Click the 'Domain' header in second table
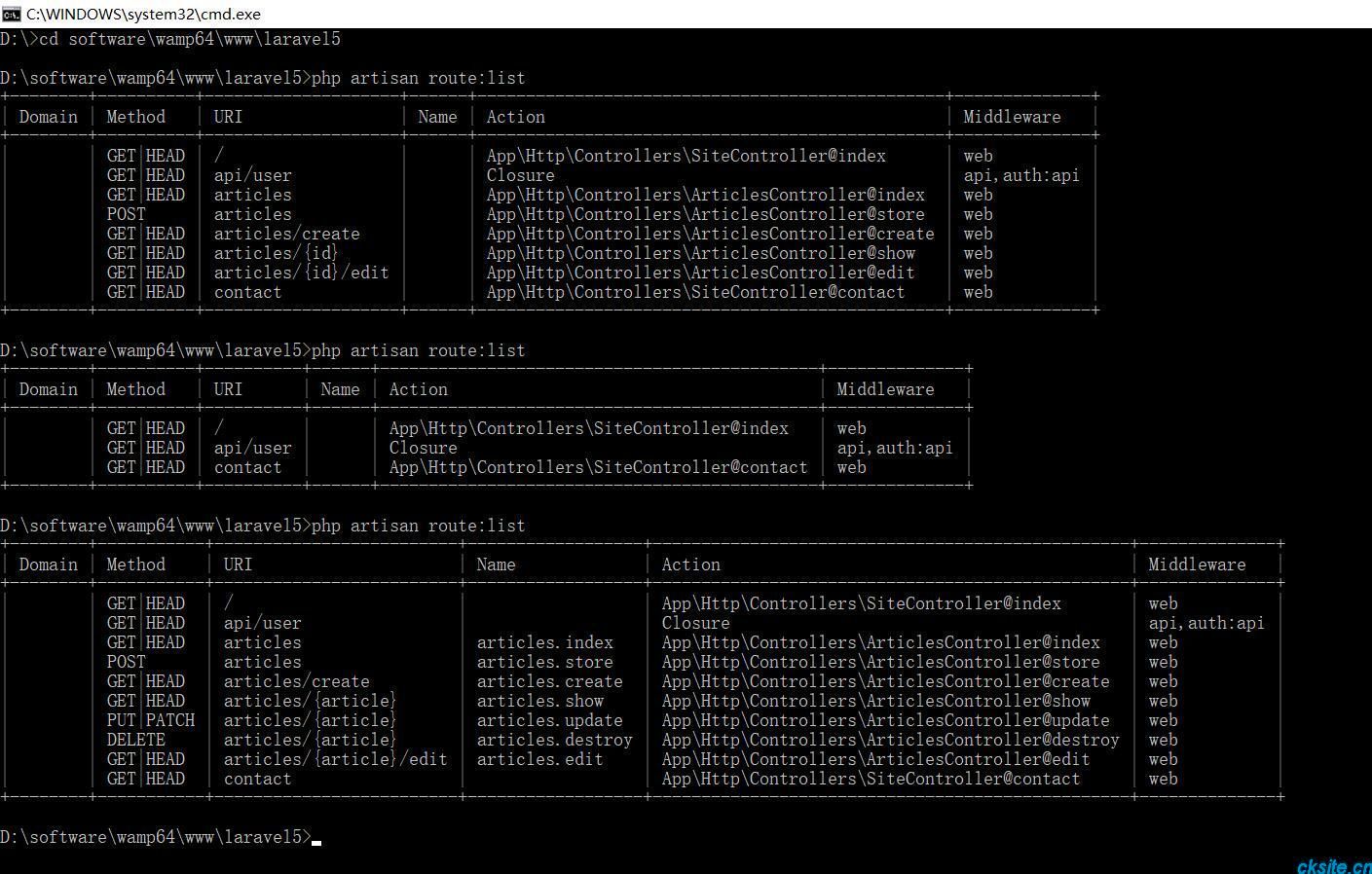The height and width of the screenshot is (874, 1372). point(48,389)
